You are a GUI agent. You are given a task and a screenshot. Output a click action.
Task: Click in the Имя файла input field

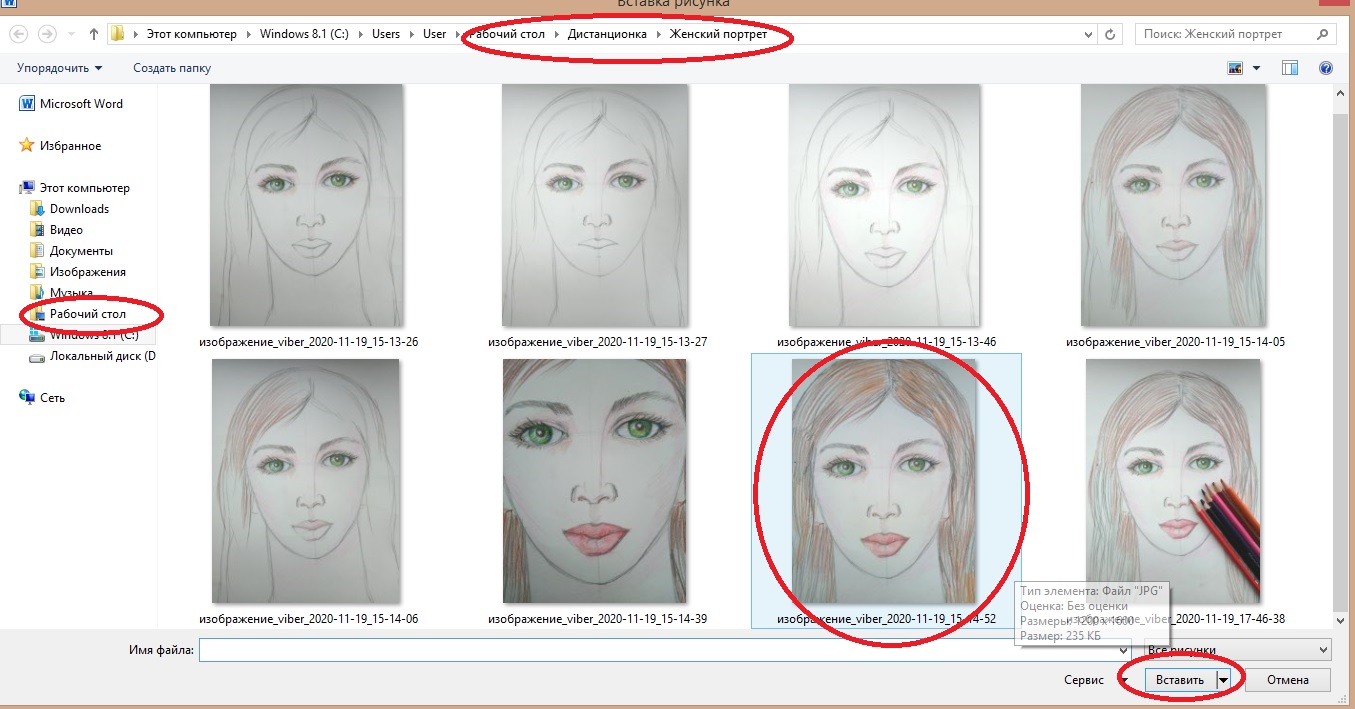click(x=665, y=650)
